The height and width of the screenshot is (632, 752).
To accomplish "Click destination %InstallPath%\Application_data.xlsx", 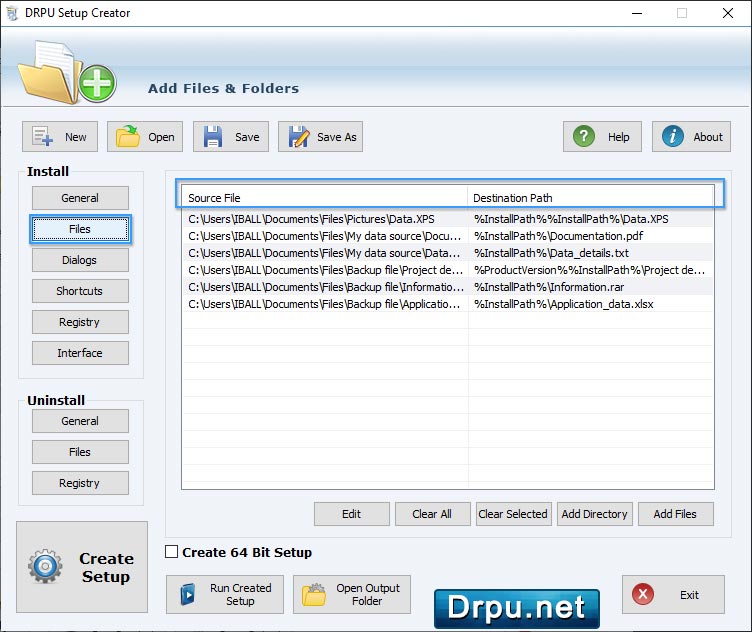I will 564,304.
